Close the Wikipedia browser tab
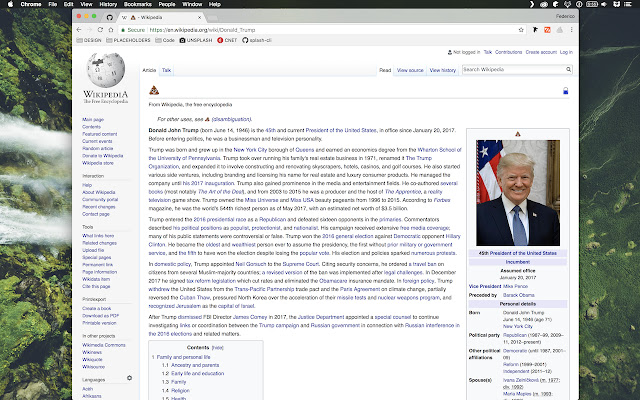 [x=200, y=18]
